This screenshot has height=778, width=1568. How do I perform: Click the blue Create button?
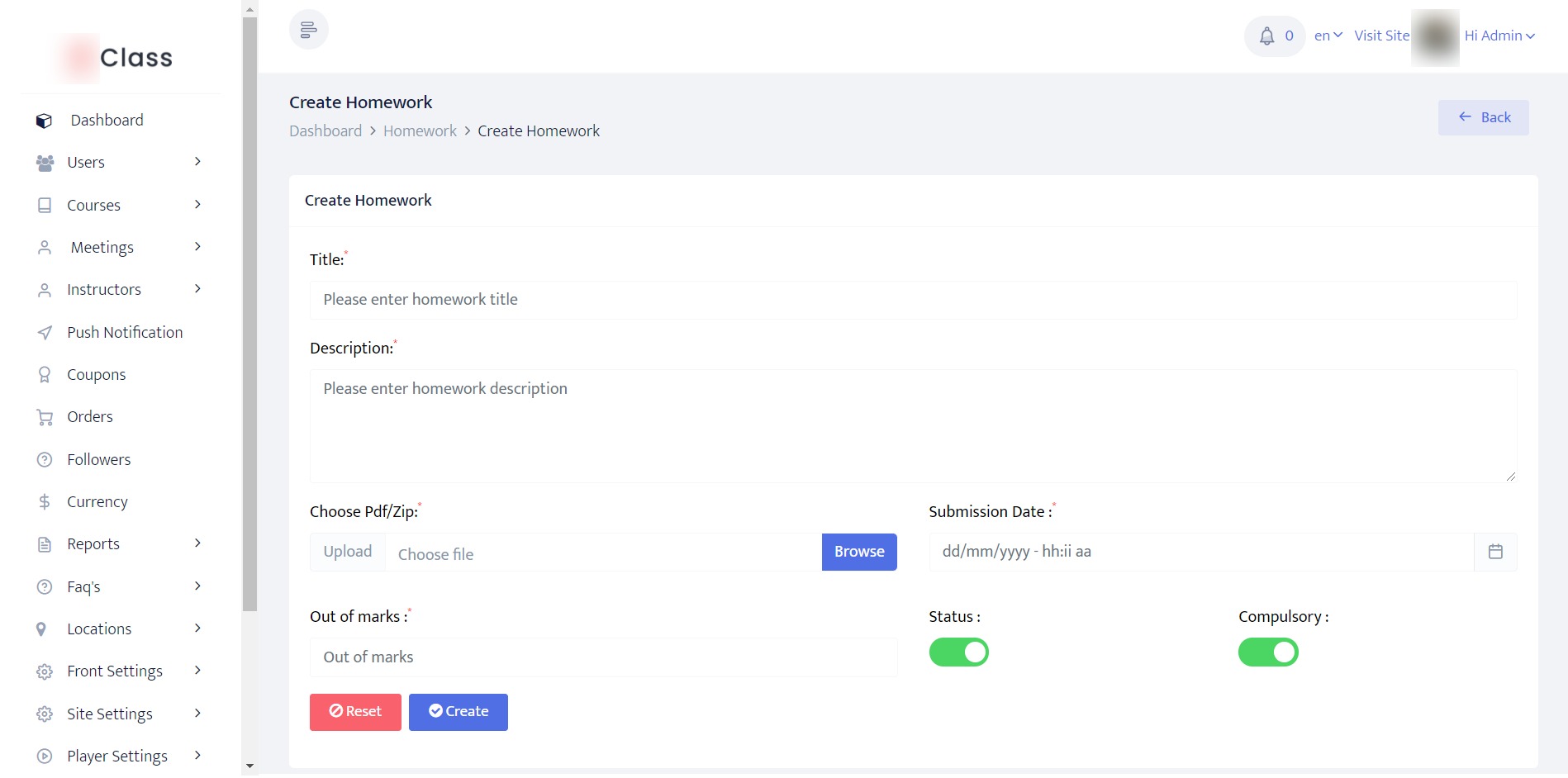point(458,712)
